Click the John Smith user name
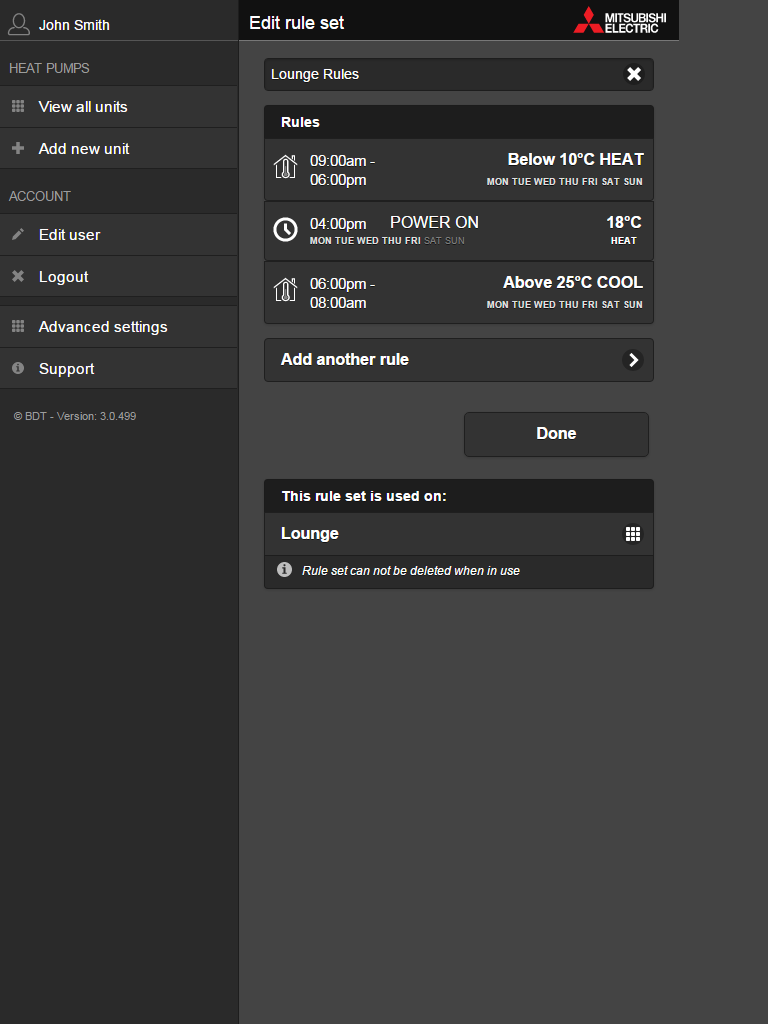768x1024 pixels. click(74, 25)
